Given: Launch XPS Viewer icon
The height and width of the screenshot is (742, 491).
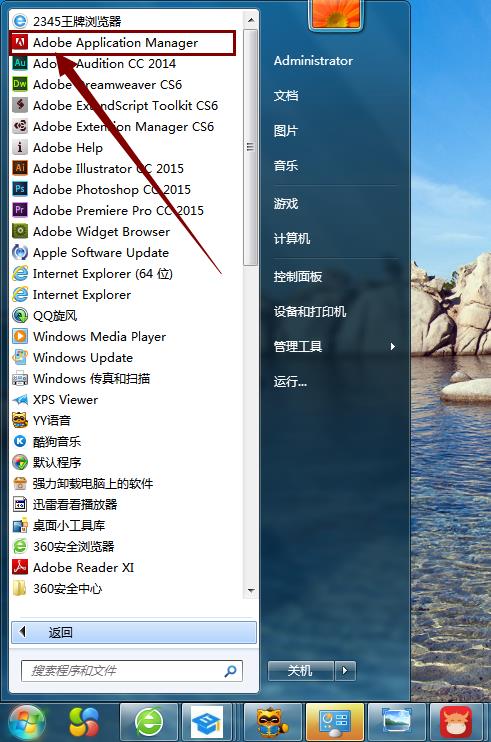Looking at the screenshot, I should 20,399.
